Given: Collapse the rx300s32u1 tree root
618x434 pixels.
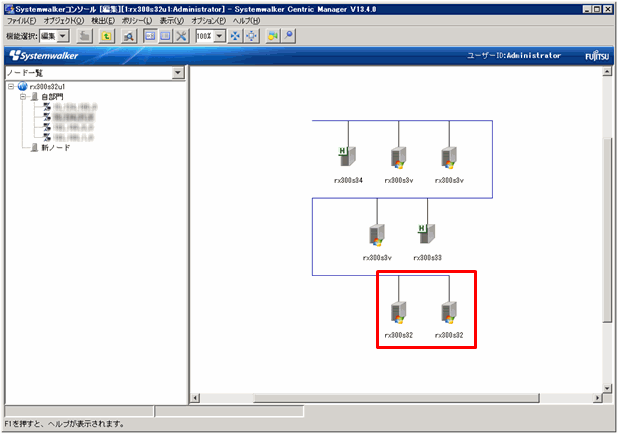Looking at the screenshot, I should 10,87.
